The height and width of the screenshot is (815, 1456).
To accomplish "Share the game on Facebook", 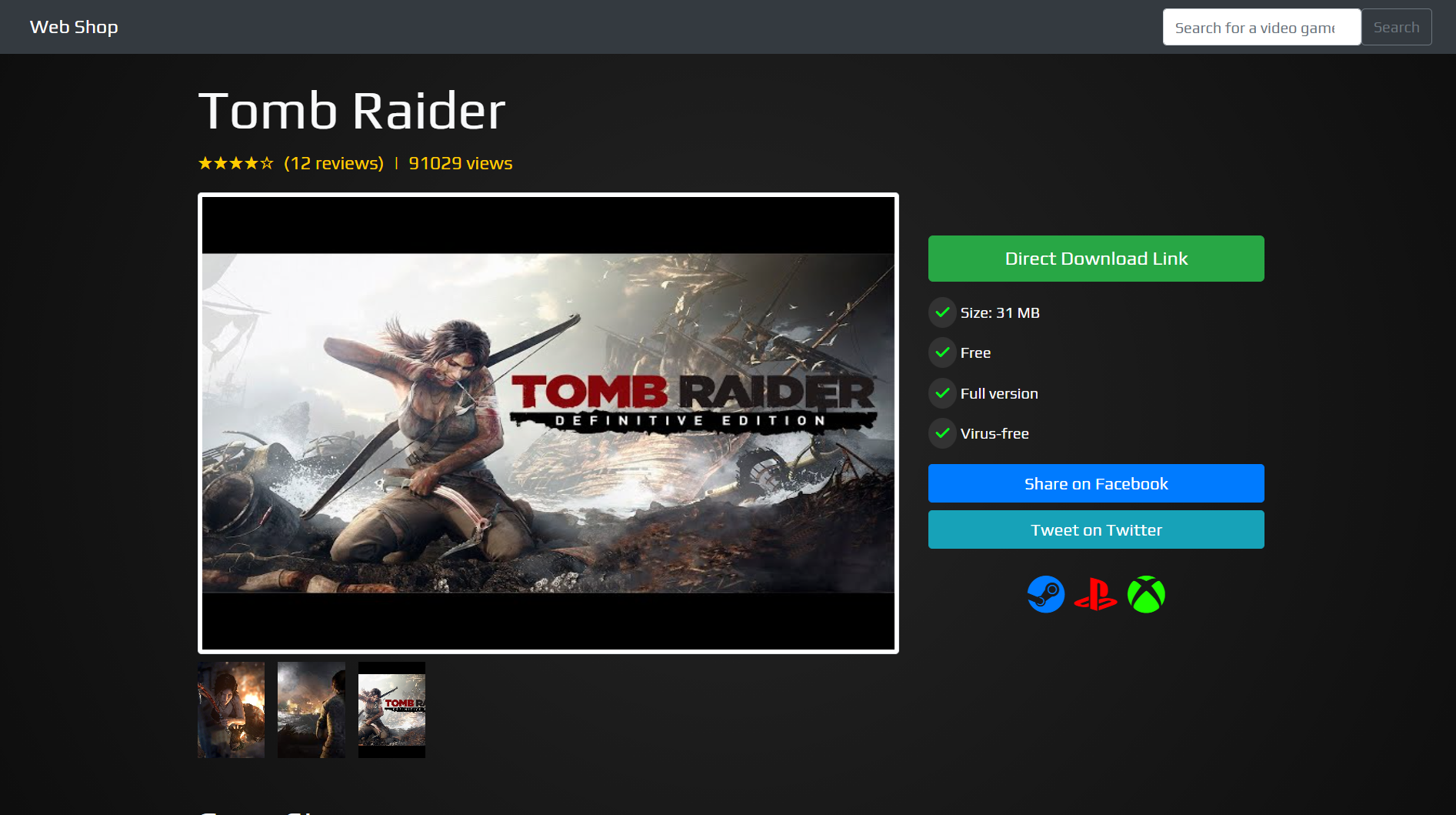I will tap(1095, 483).
